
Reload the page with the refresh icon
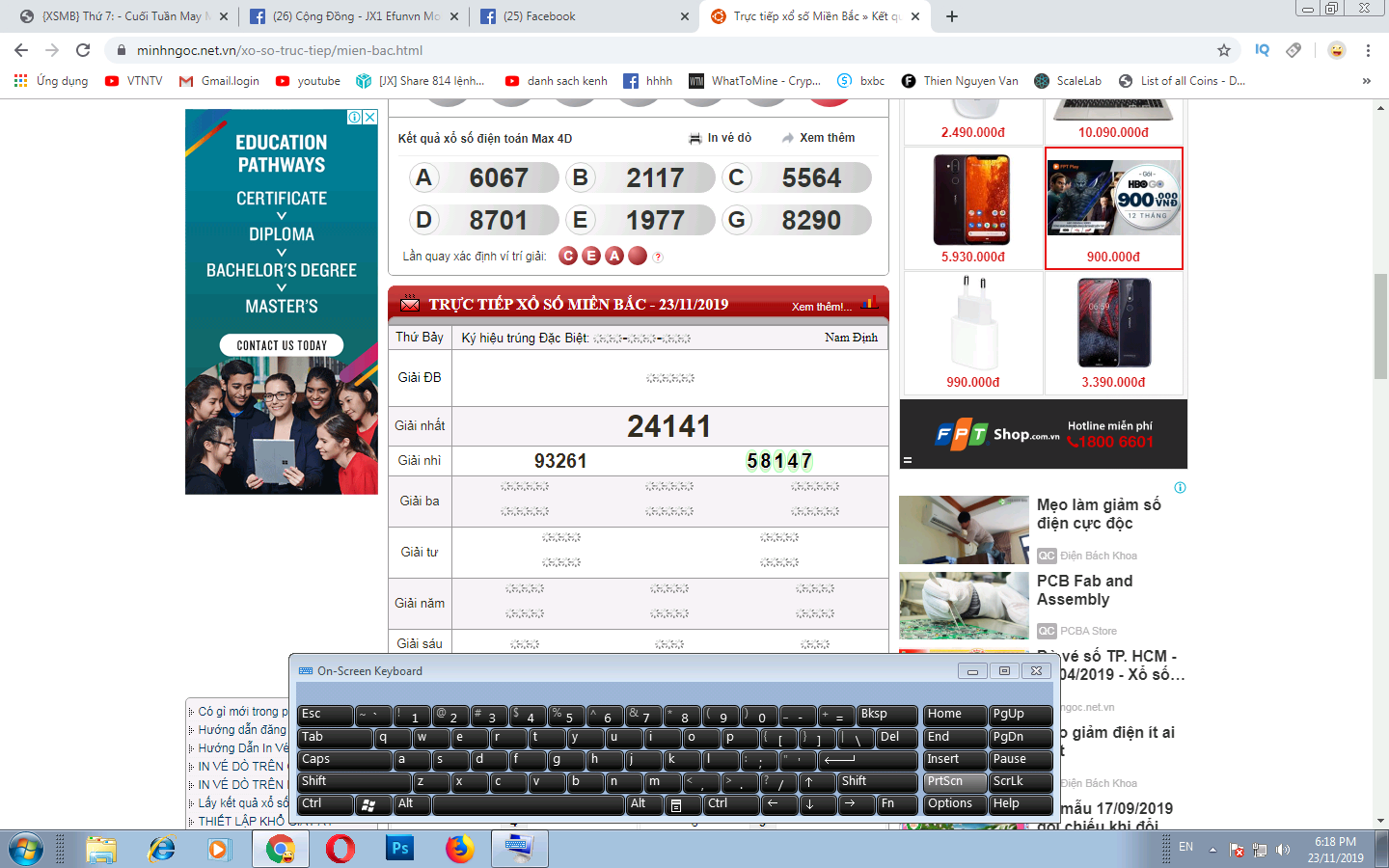[83, 50]
